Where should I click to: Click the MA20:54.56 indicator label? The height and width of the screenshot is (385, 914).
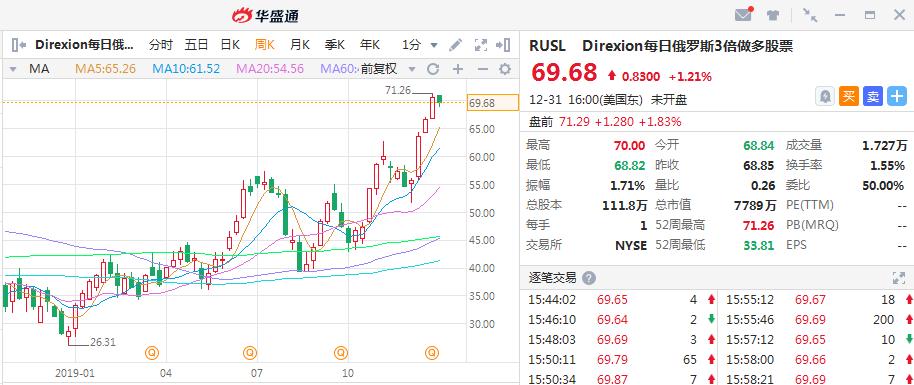click(270, 69)
